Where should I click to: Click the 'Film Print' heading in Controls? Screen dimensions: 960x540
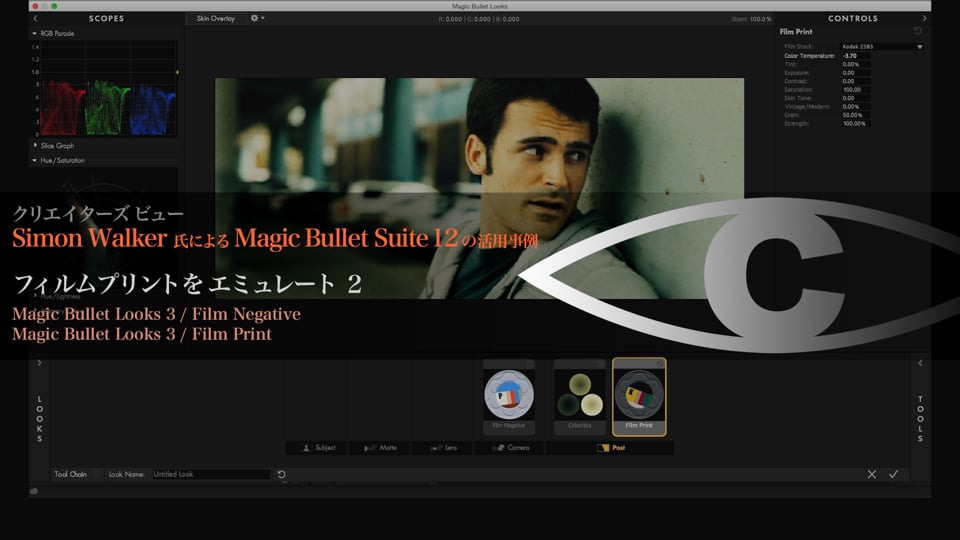pyautogui.click(x=796, y=31)
